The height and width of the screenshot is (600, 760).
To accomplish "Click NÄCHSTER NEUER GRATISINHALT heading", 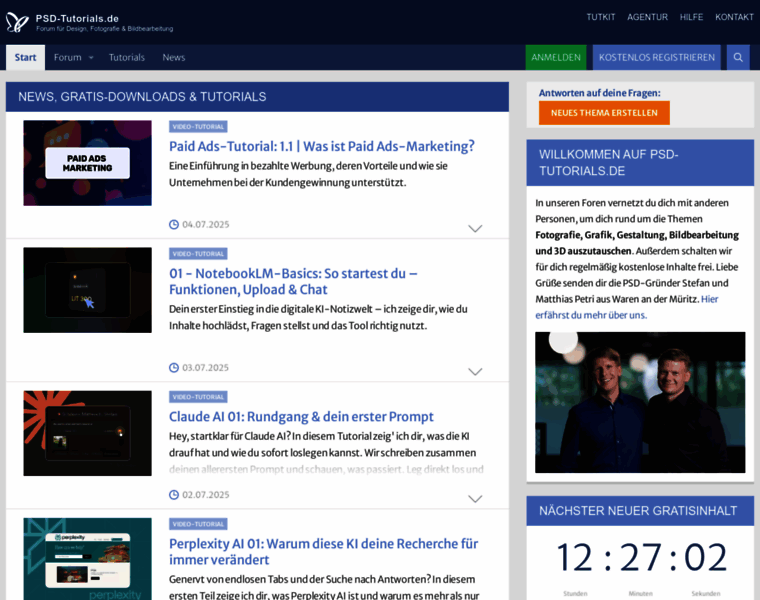I will coord(638,510).
